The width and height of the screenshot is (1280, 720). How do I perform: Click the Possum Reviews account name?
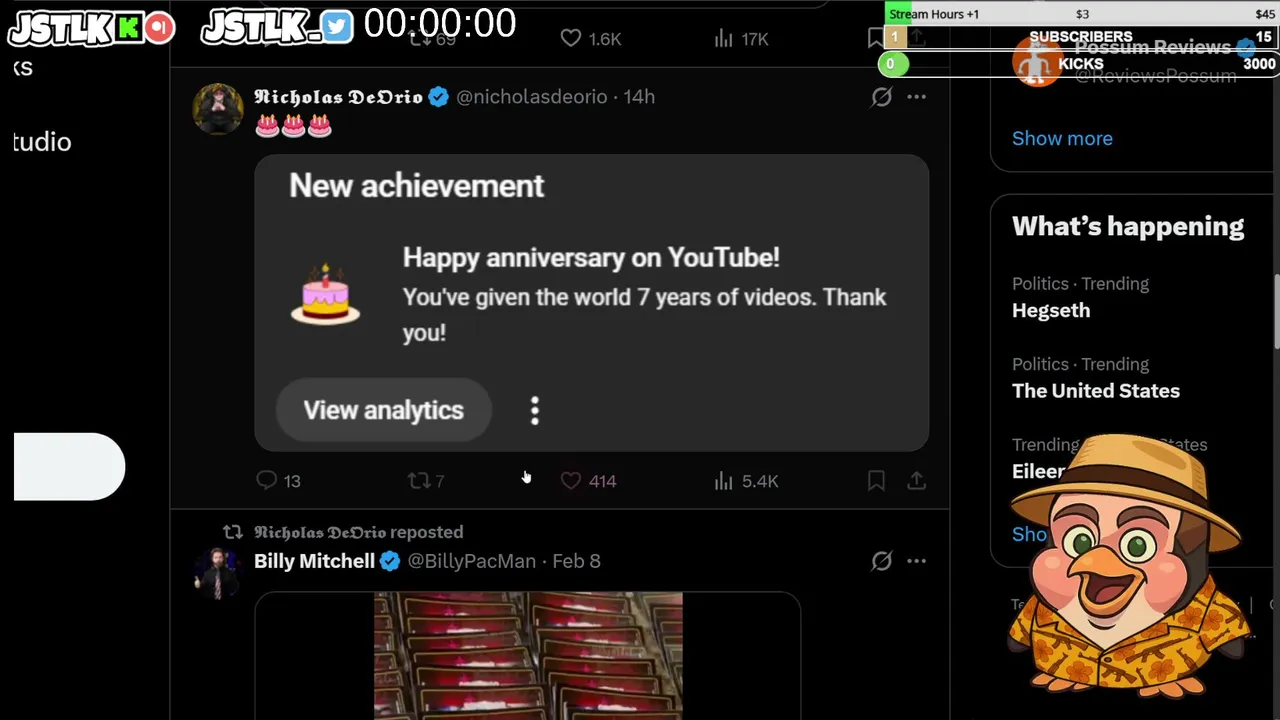pyautogui.click(x=1152, y=48)
